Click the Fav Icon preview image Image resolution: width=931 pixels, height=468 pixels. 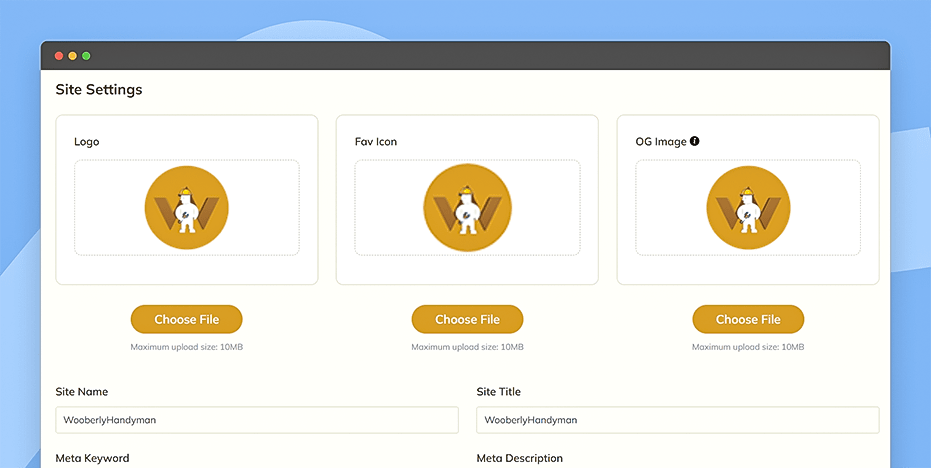pyautogui.click(x=467, y=207)
